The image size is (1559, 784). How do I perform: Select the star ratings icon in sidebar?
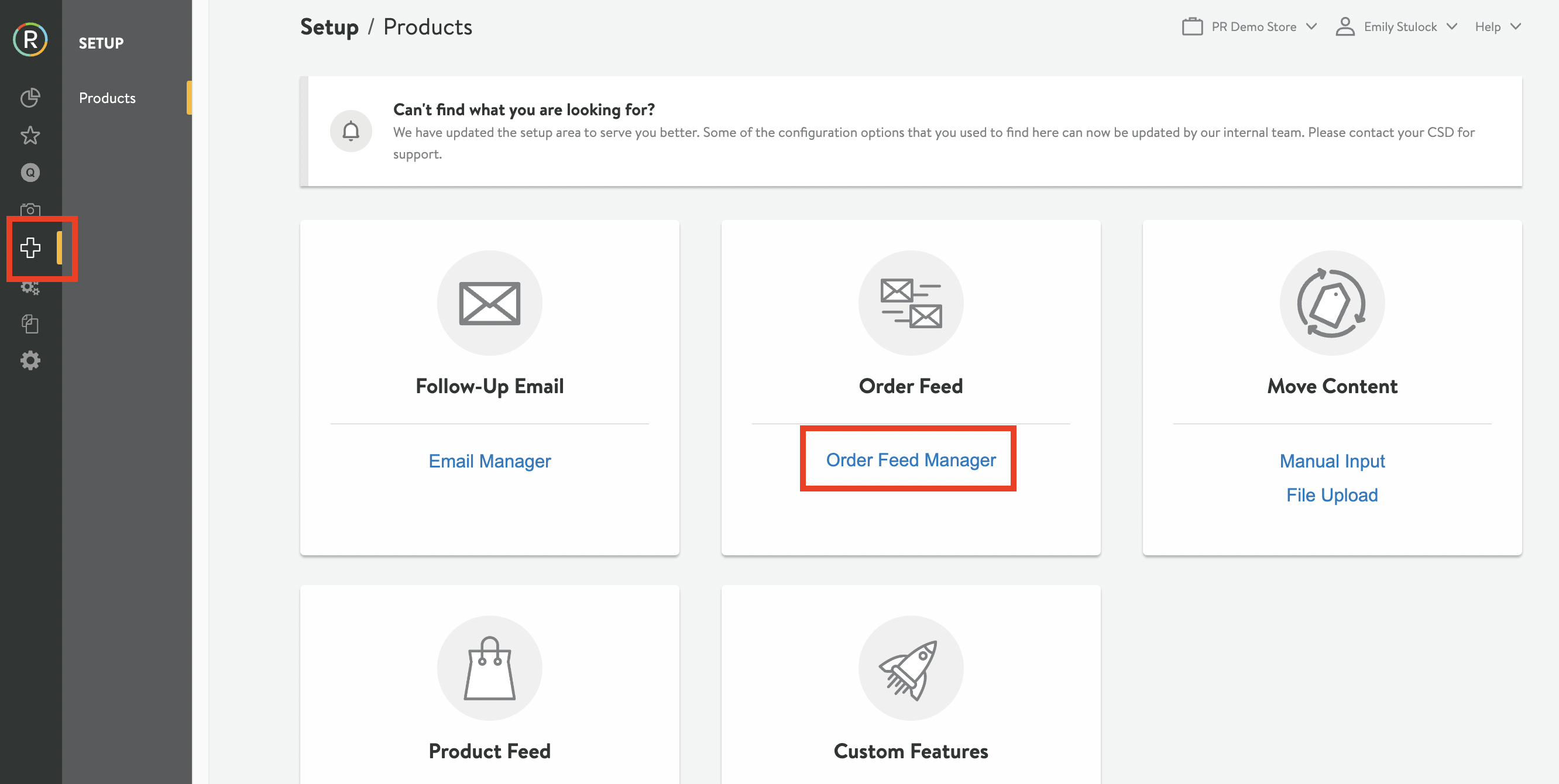pyautogui.click(x=30, y=136)
